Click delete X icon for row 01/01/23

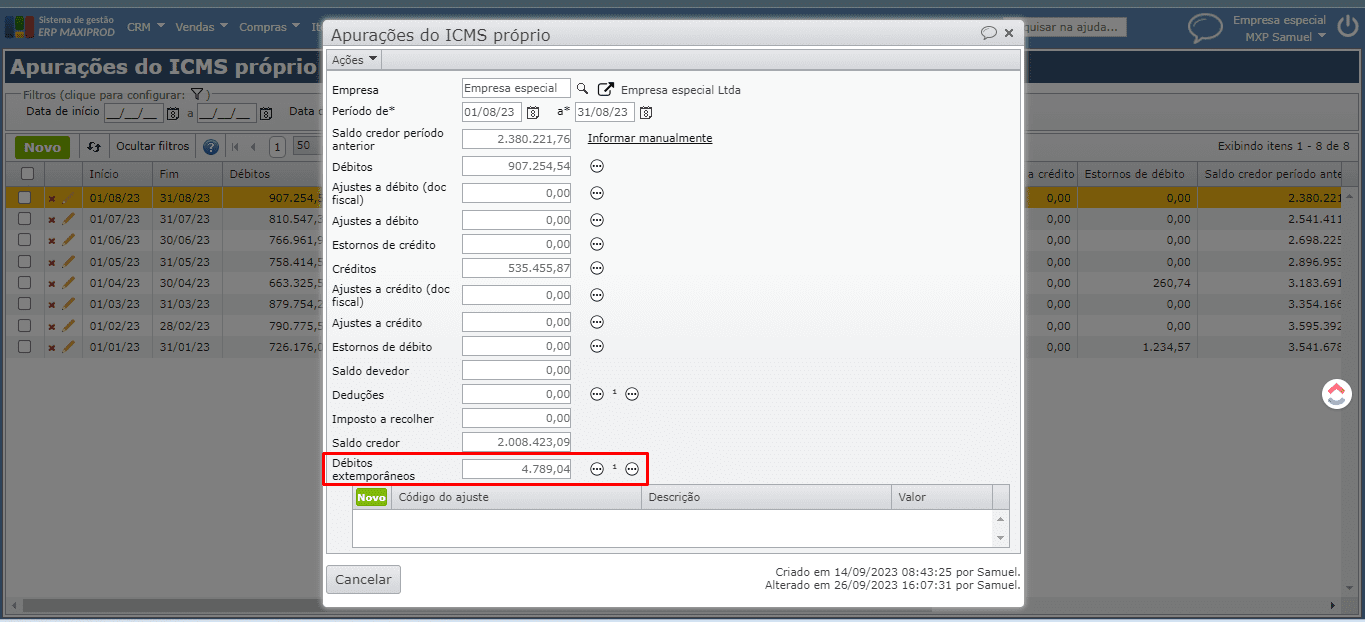point(52,347)
